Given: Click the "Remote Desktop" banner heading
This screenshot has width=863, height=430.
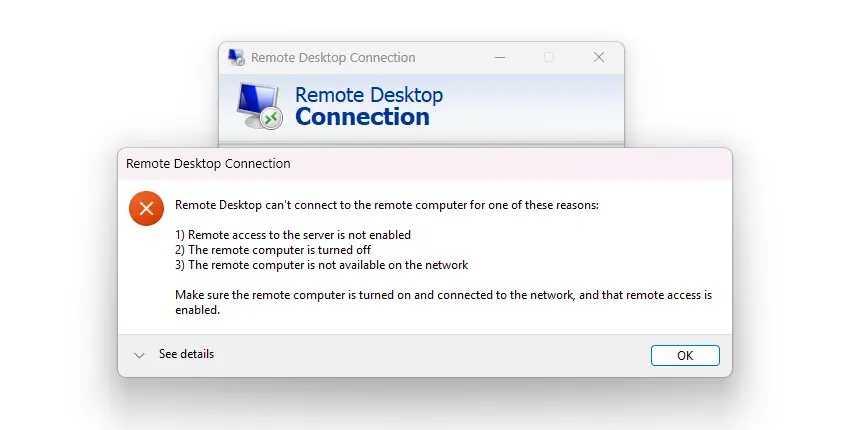Looking at the screenshot, I should [x=368, y=96].
